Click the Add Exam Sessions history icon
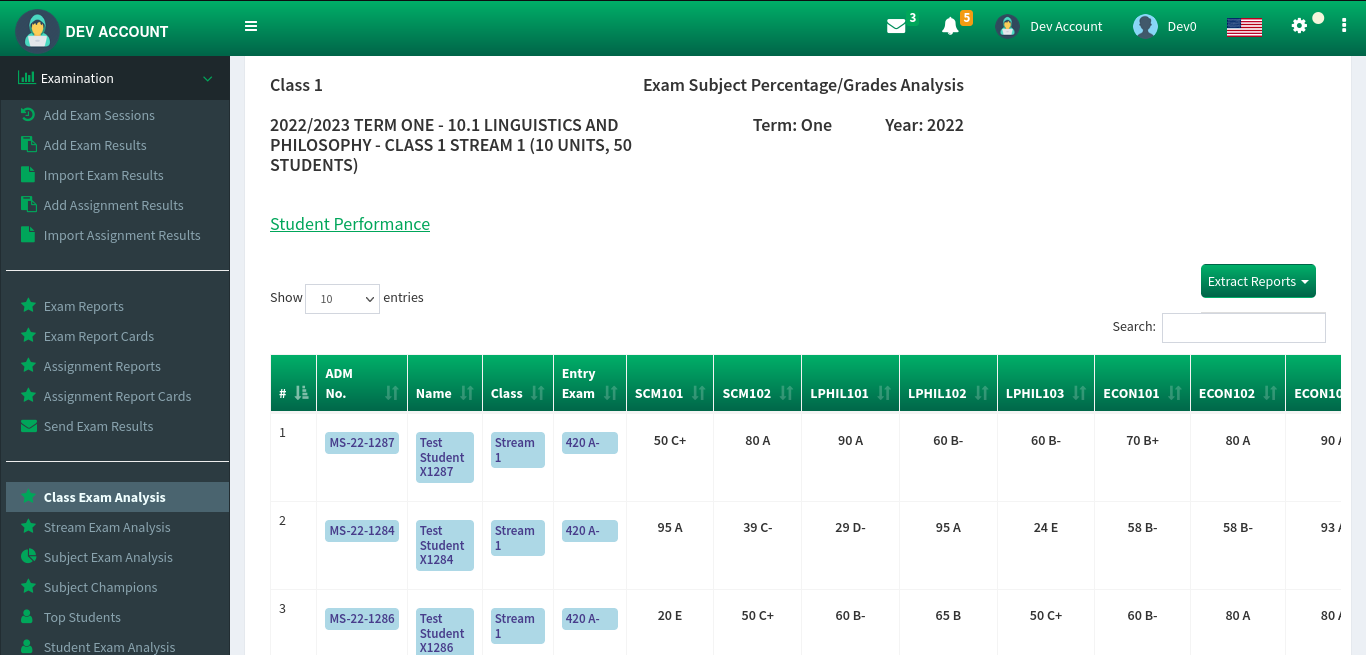The image size is (1366, 655). [28, 115]
